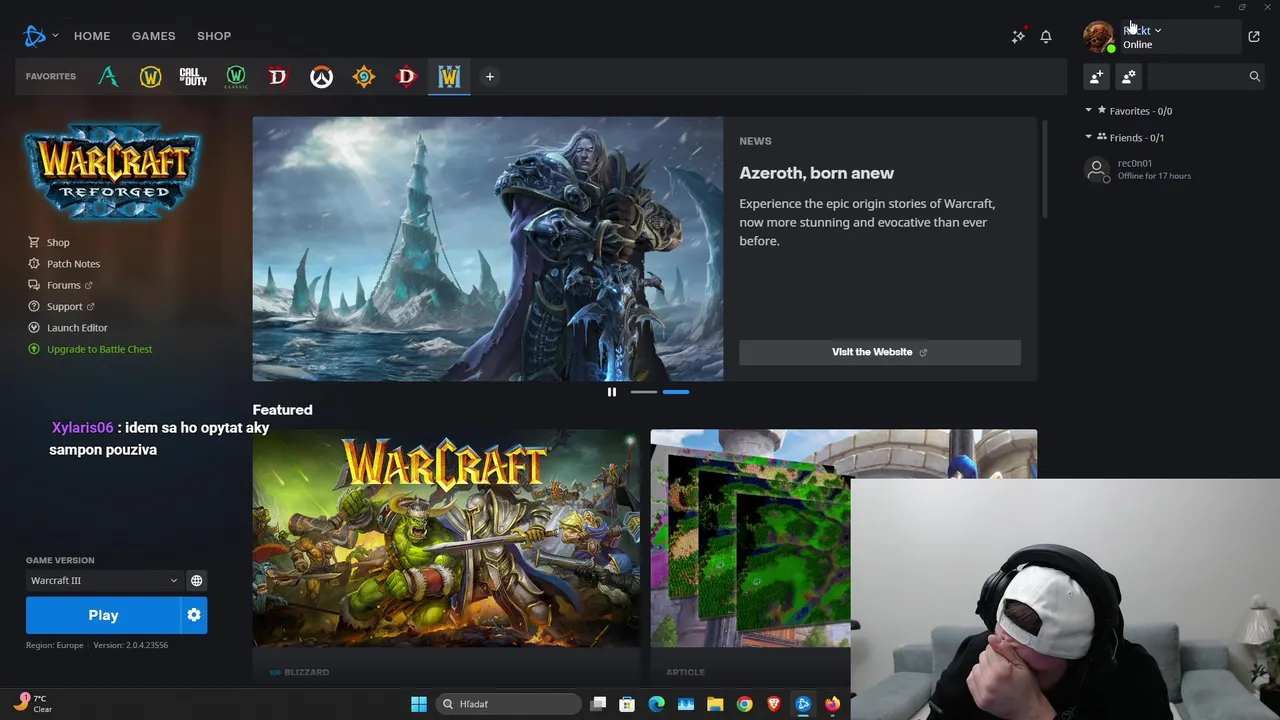Select Diablo Immortal red diamond icon

[406, 76]
